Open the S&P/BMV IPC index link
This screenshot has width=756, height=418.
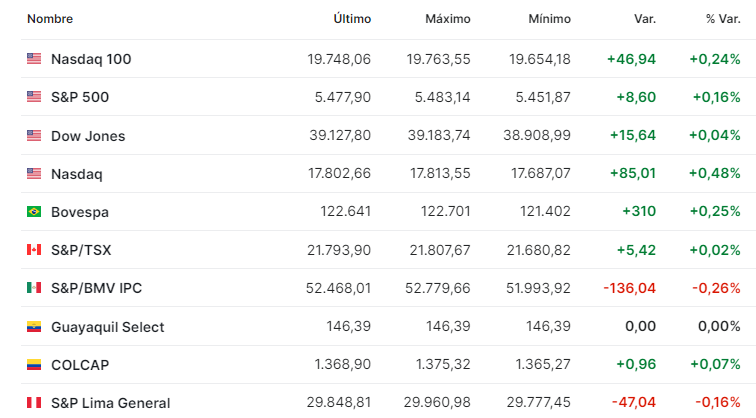(96, 288)
